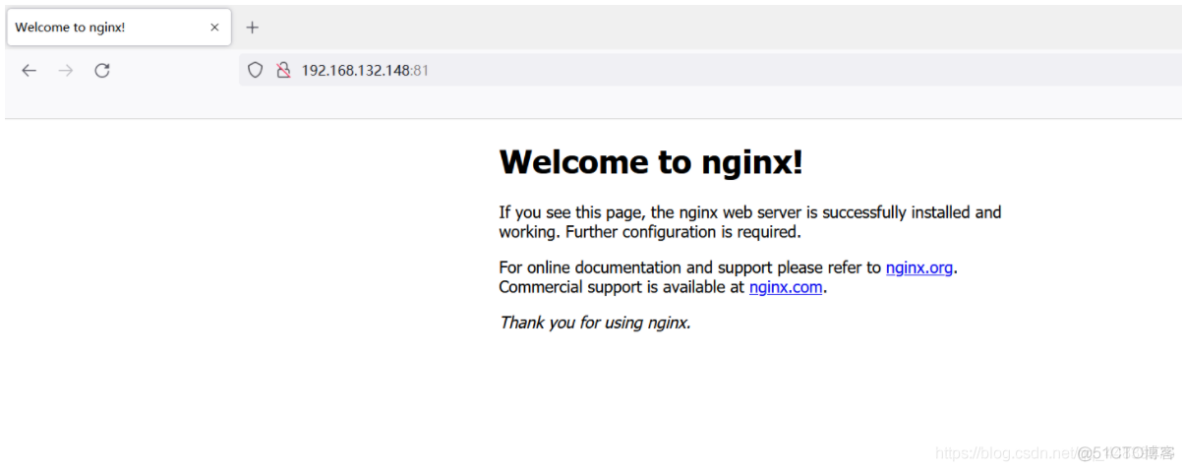The image size is (1184, 471).
Task: Reload the page
Action: [102, 71]
